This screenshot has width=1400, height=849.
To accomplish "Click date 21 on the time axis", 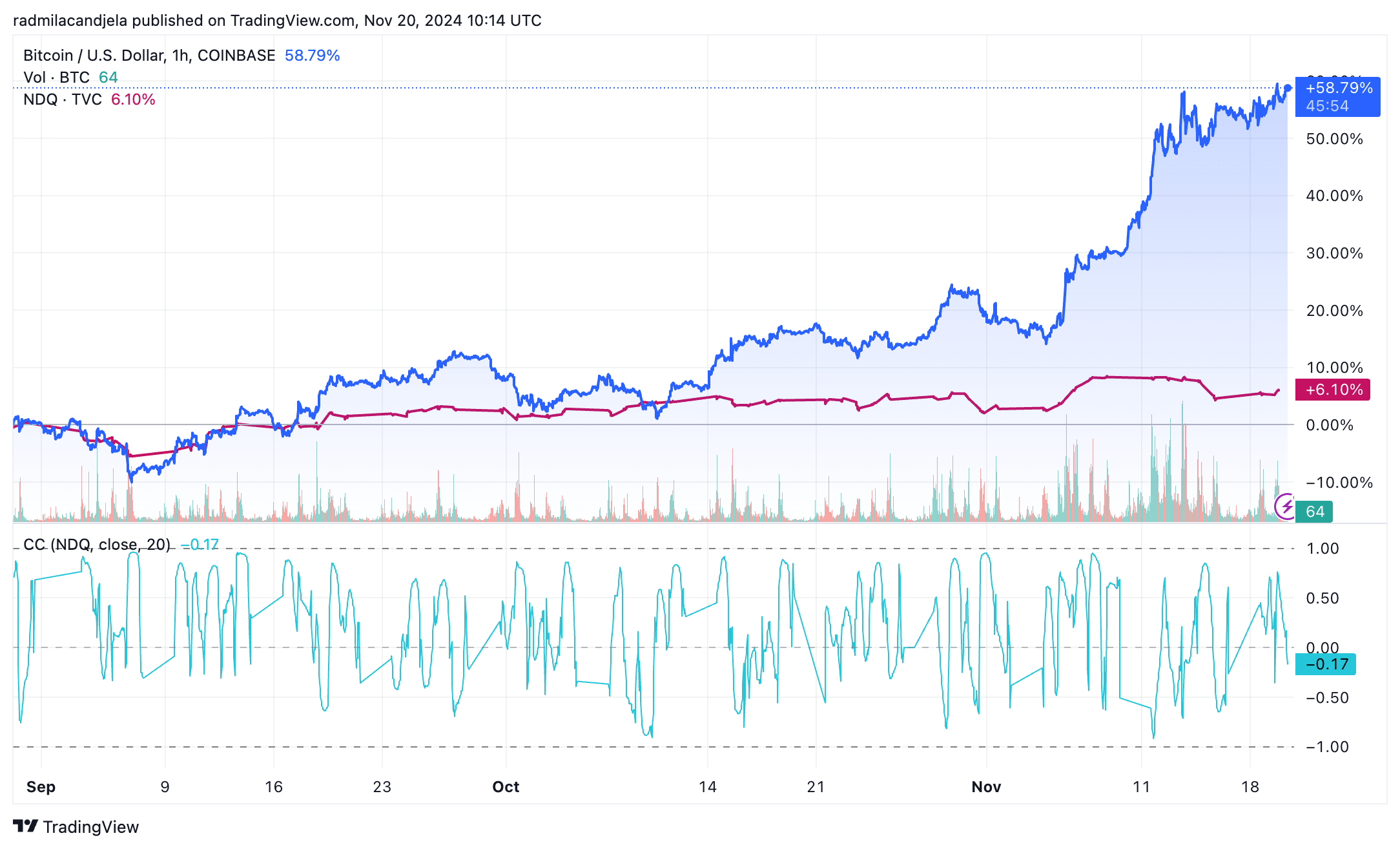I will pos(816,787).
